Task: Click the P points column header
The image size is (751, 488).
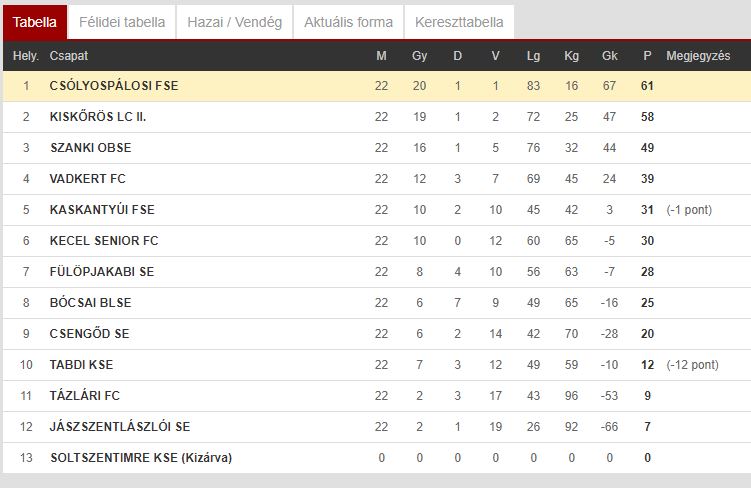Action: point(647,56)
